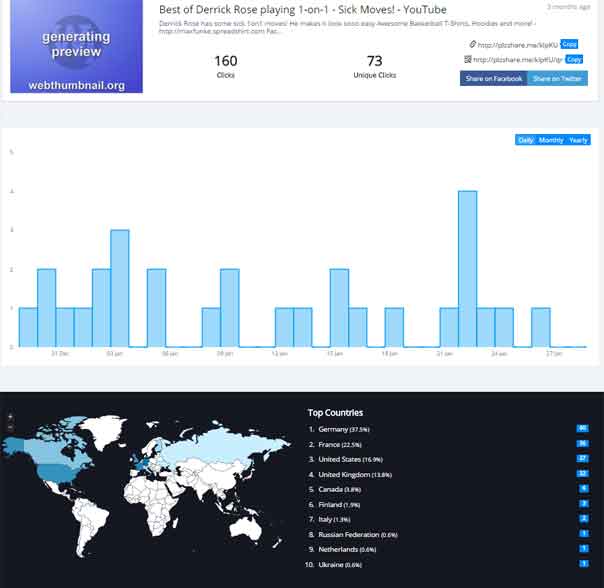The image size is (604, 588).
Task: Click Australia on the world map
Action: (x=246, y=529)
